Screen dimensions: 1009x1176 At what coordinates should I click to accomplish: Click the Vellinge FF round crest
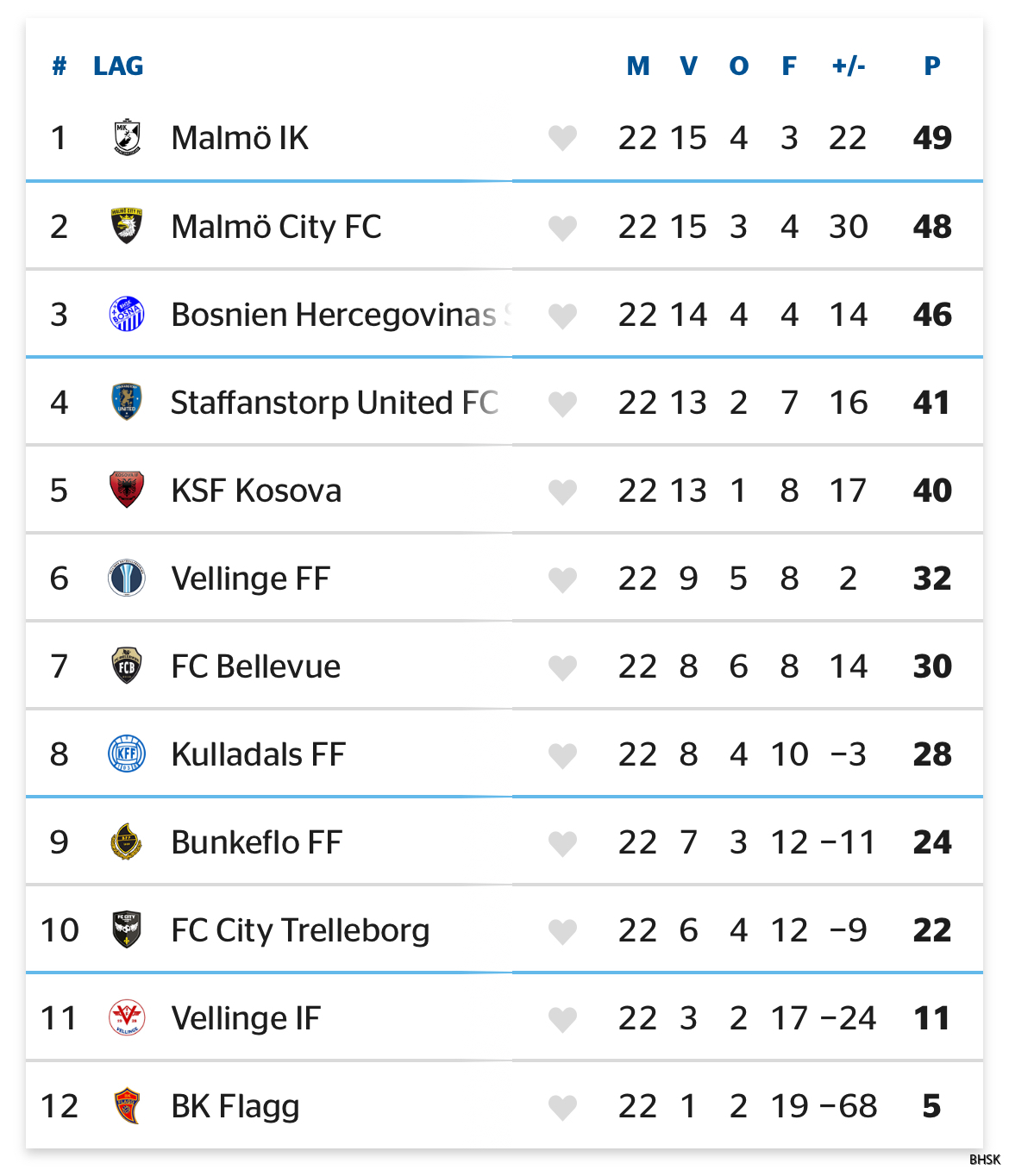click(127, 578)
